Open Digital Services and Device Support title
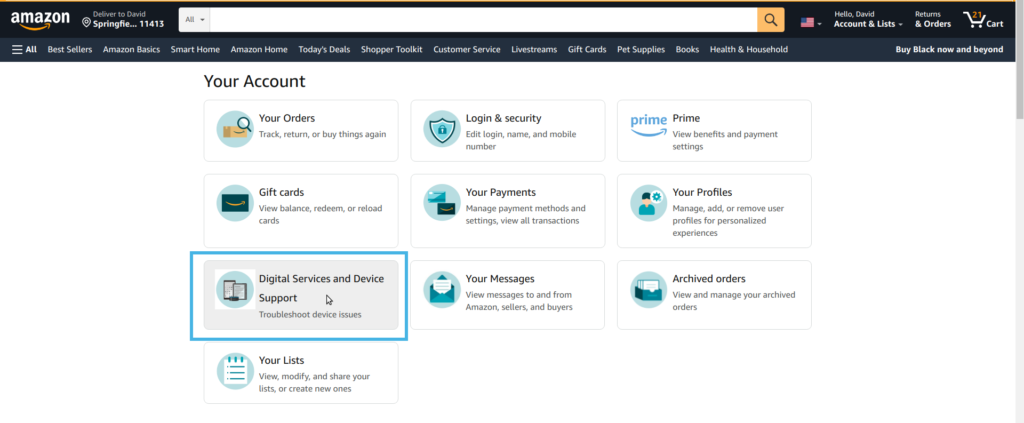The height and width of the screenshot is (423, 1024). (321, 288)
